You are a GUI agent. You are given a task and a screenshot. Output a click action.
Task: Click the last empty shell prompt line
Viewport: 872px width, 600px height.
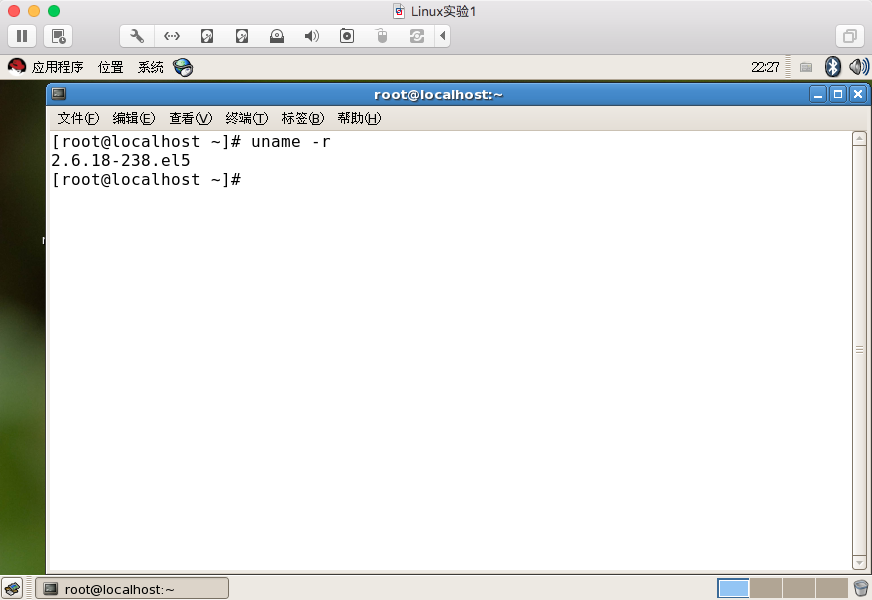pyautogui.click(x=146, y=180)
